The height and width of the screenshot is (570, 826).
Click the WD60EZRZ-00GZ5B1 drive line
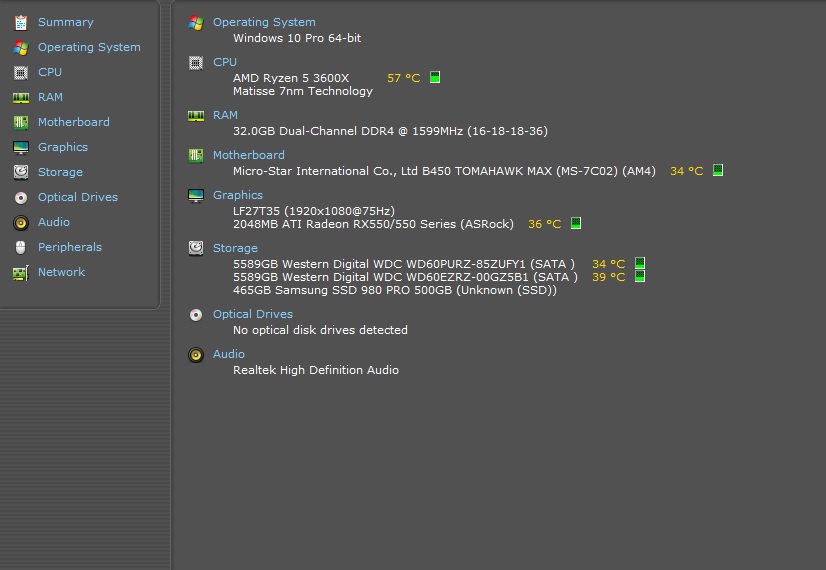coord(405,277)
